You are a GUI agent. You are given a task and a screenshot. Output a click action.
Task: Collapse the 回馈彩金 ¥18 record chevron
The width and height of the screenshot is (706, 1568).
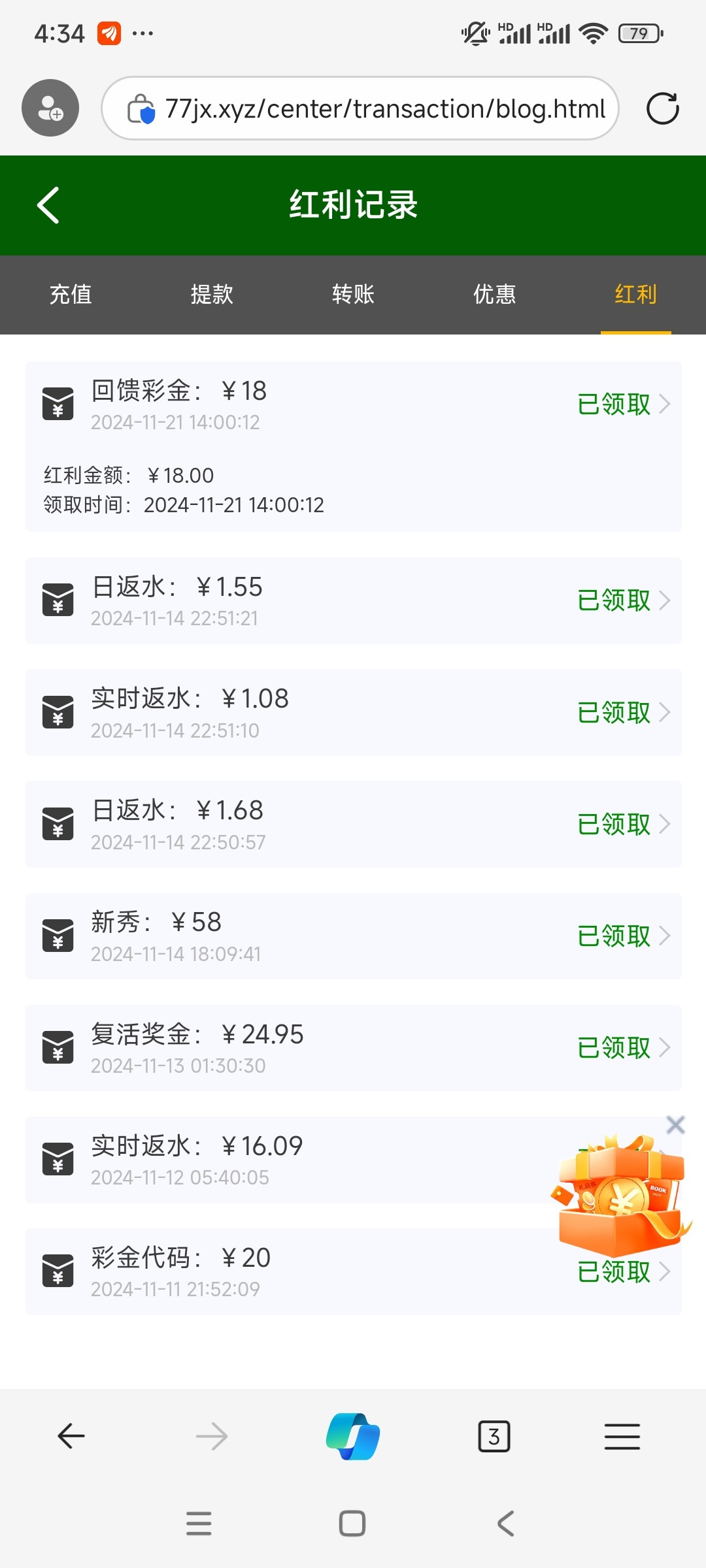(665, 404)
